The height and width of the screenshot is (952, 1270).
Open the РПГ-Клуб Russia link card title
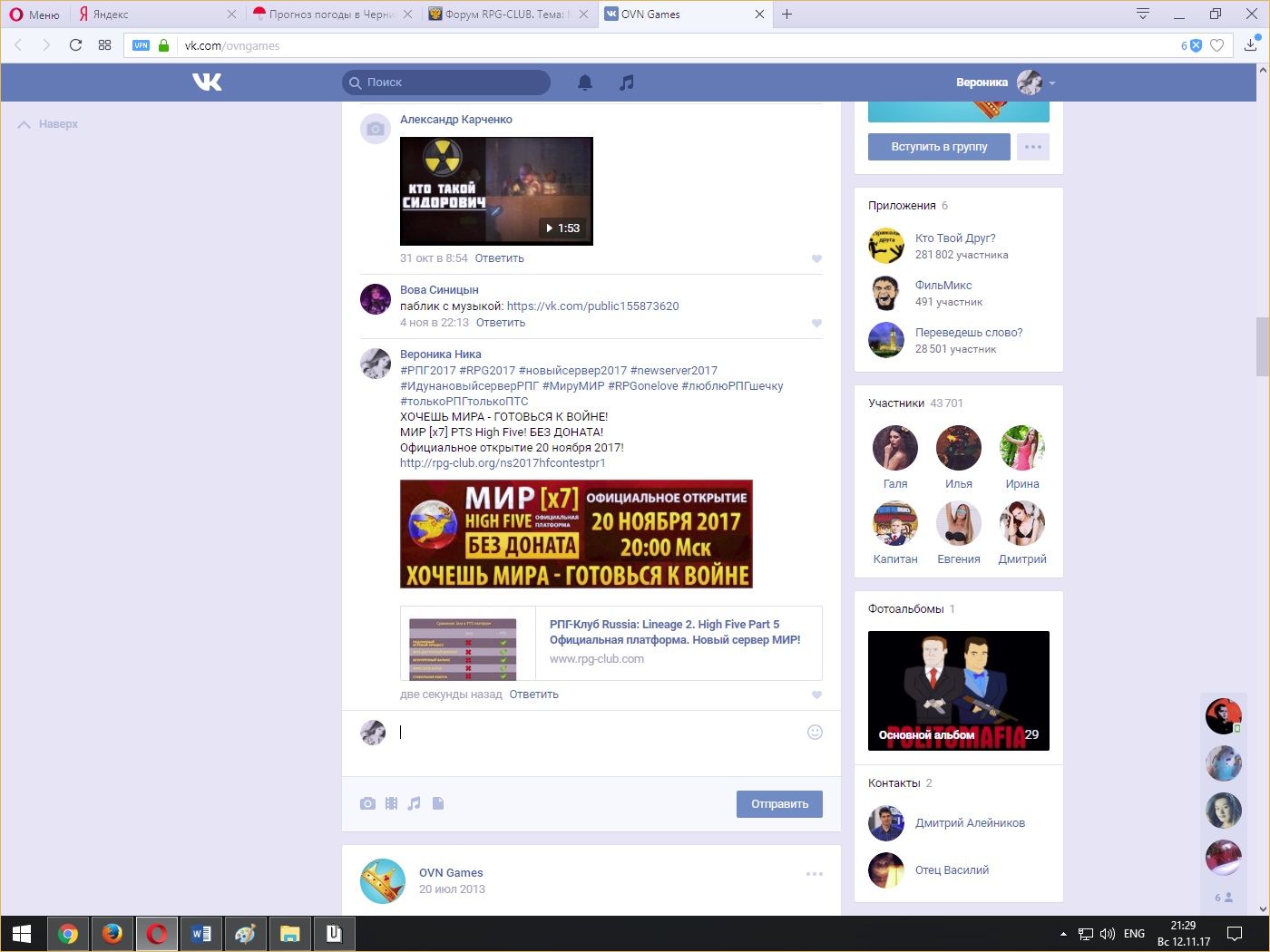pos(675,632)
